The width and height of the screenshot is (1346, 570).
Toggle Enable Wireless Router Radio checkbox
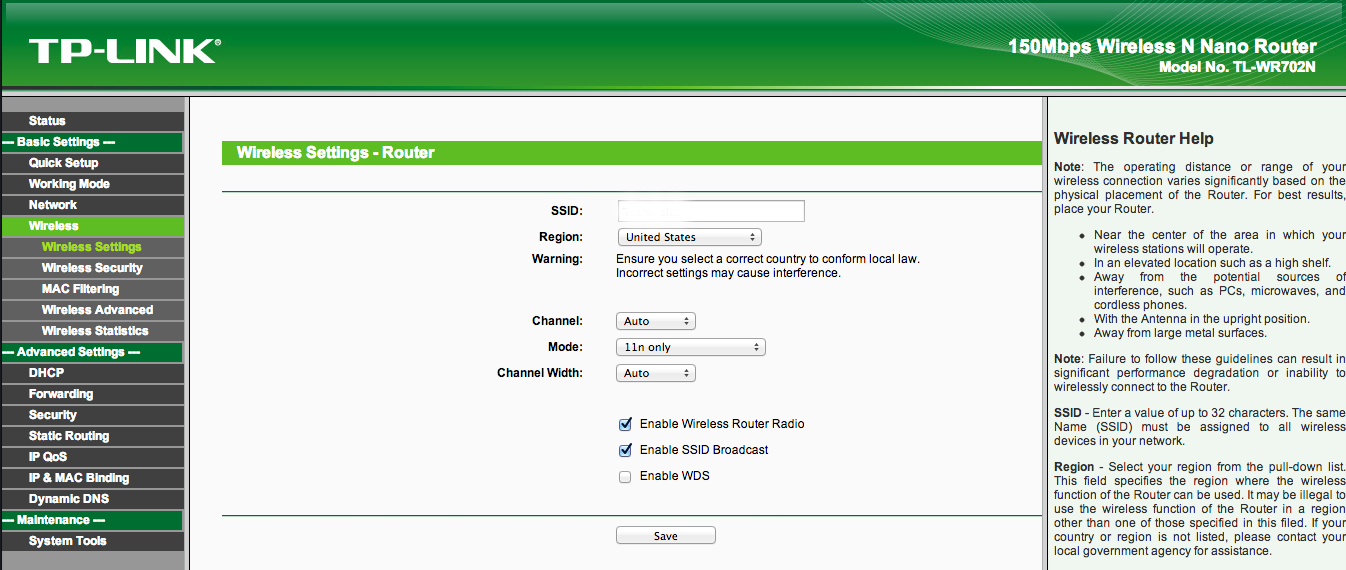(625, 424)
